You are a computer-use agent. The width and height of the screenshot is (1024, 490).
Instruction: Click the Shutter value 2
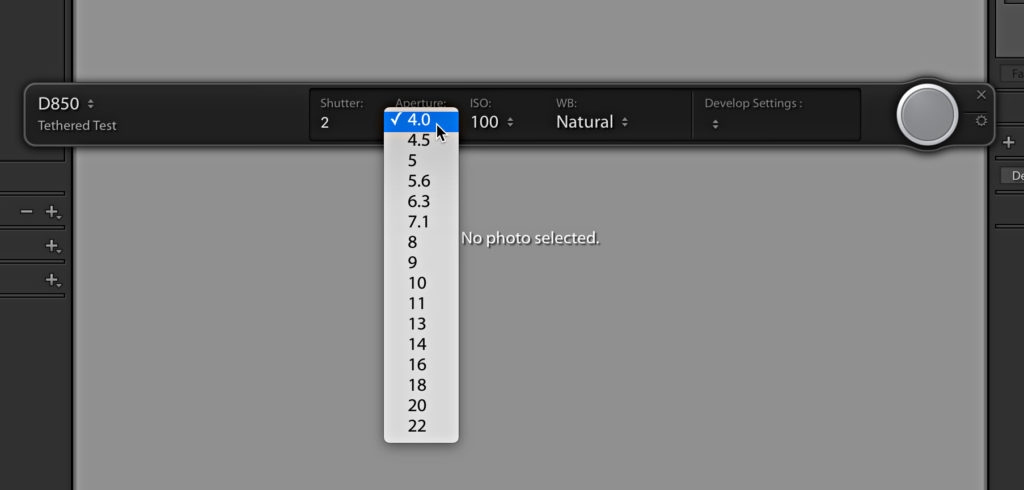[325, 122]
